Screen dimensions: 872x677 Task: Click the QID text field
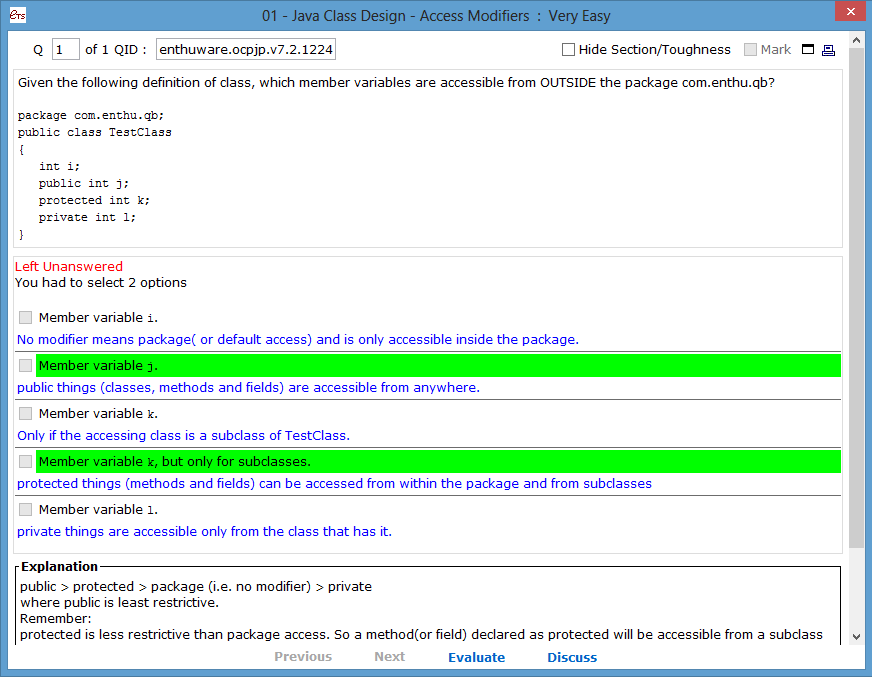click(x=245, y=50)
